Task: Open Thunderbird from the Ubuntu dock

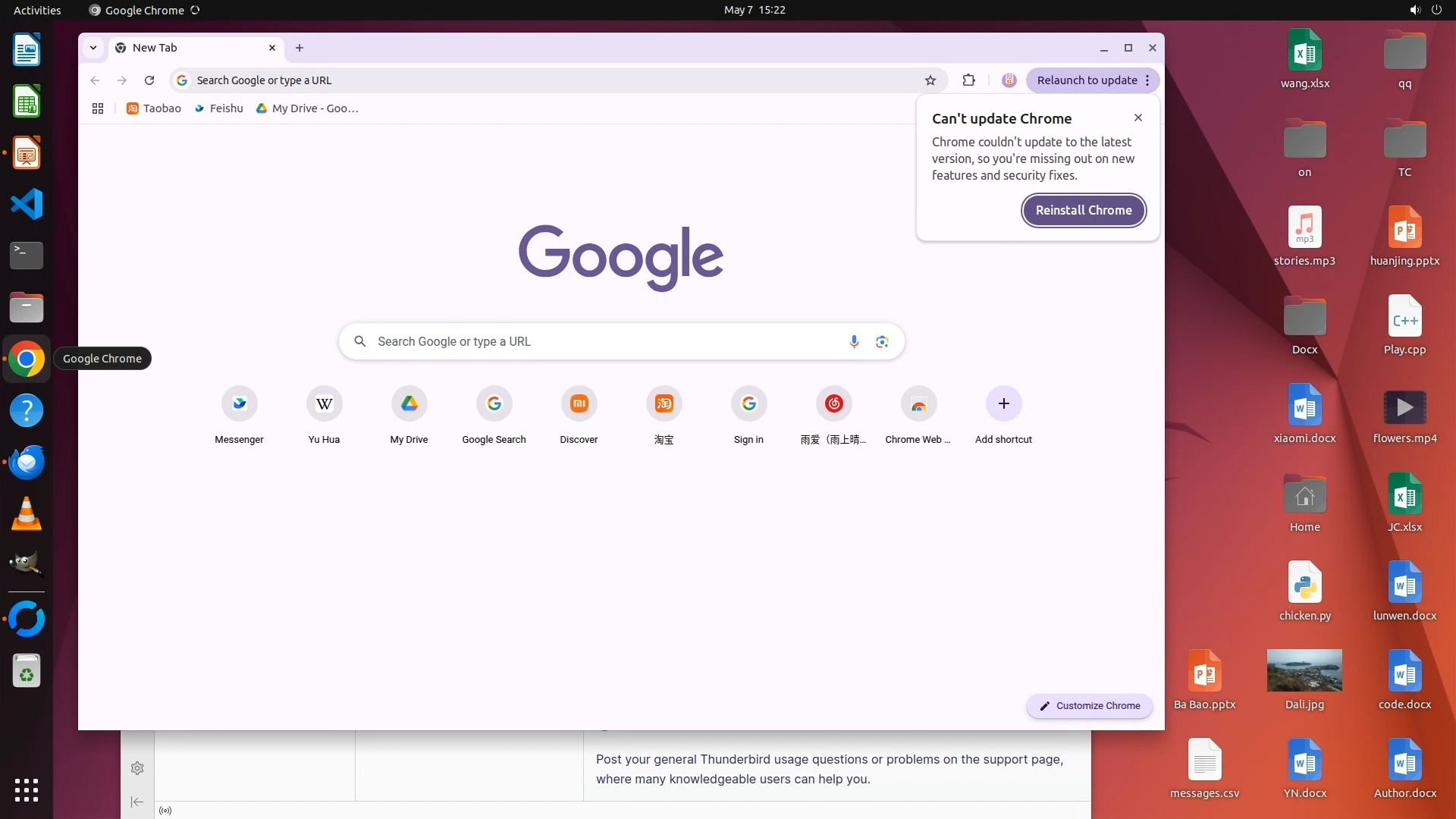Action: (27, 462)
